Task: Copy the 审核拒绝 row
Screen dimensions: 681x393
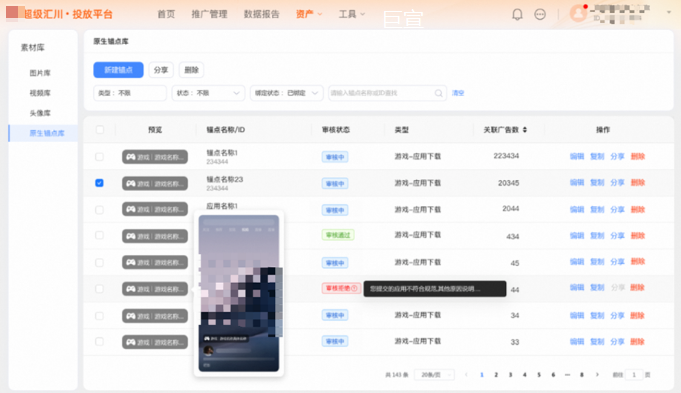Action: click(597, 288)
